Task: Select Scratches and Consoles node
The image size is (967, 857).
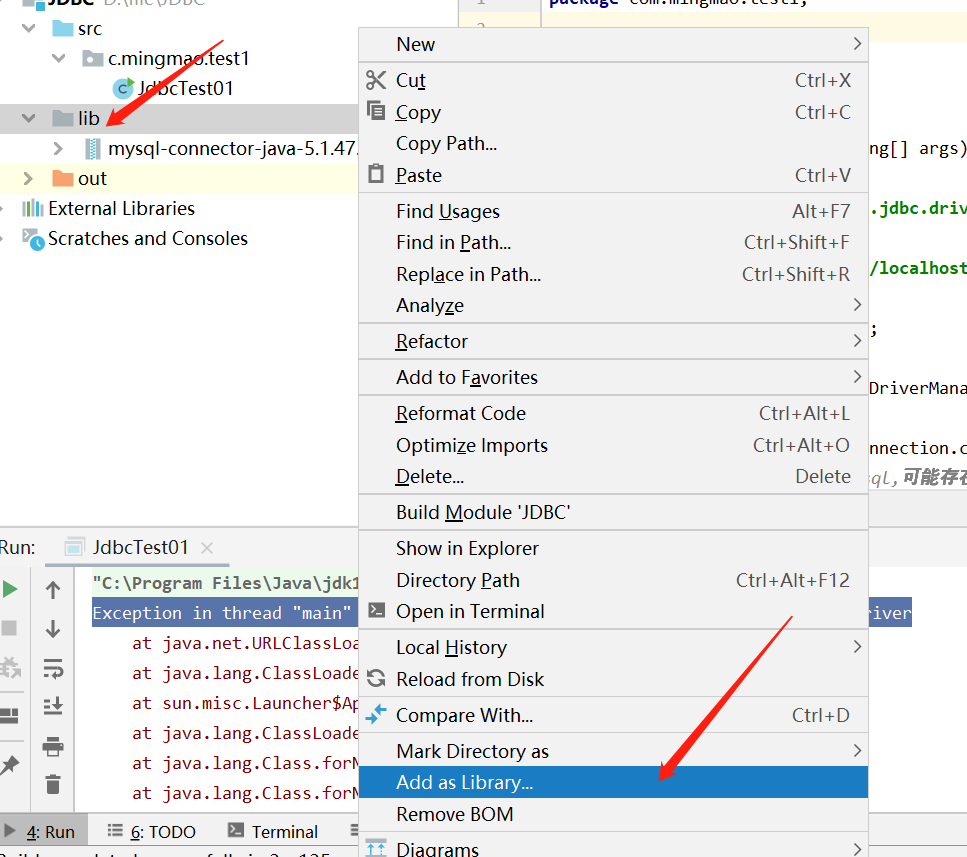Action: (x=148, y=239)
